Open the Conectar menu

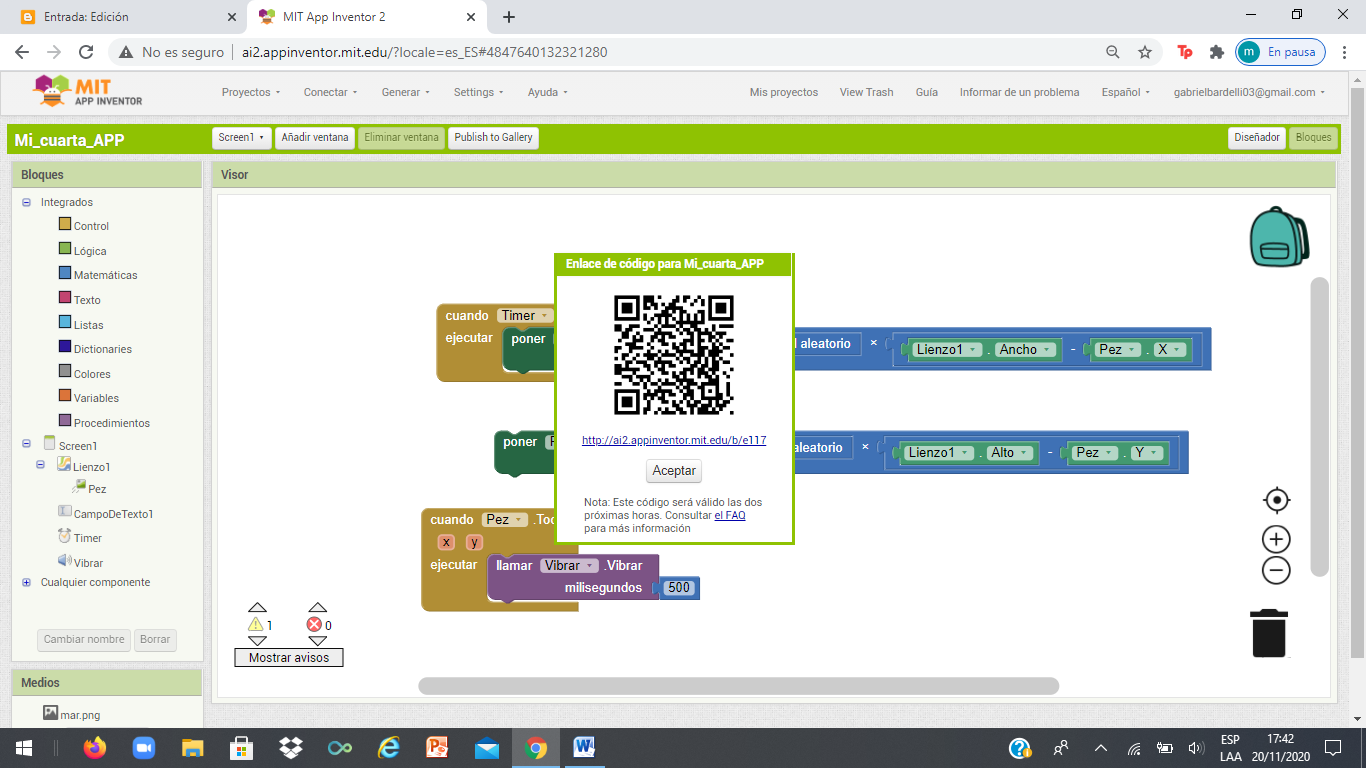pyautogui.click(x=331, y=92)
